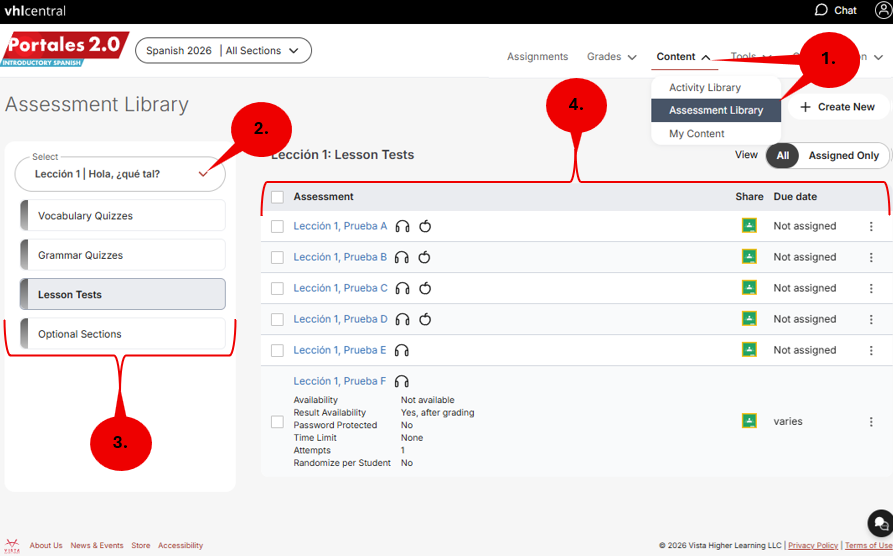Open Grammar Quizzes category
The image size is (893, 556).
click(x=123, y=255)
